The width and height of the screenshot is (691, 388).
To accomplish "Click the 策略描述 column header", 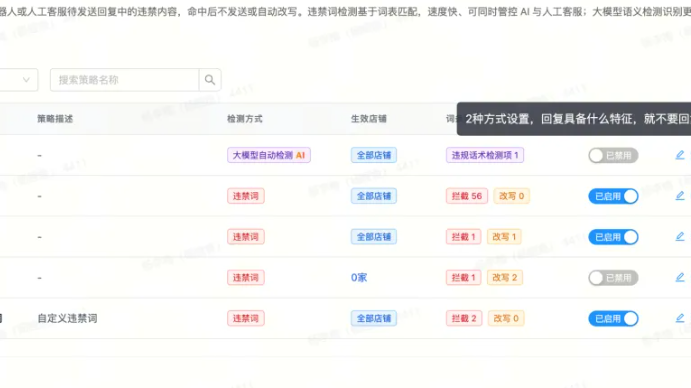I will tap(55, 119).
